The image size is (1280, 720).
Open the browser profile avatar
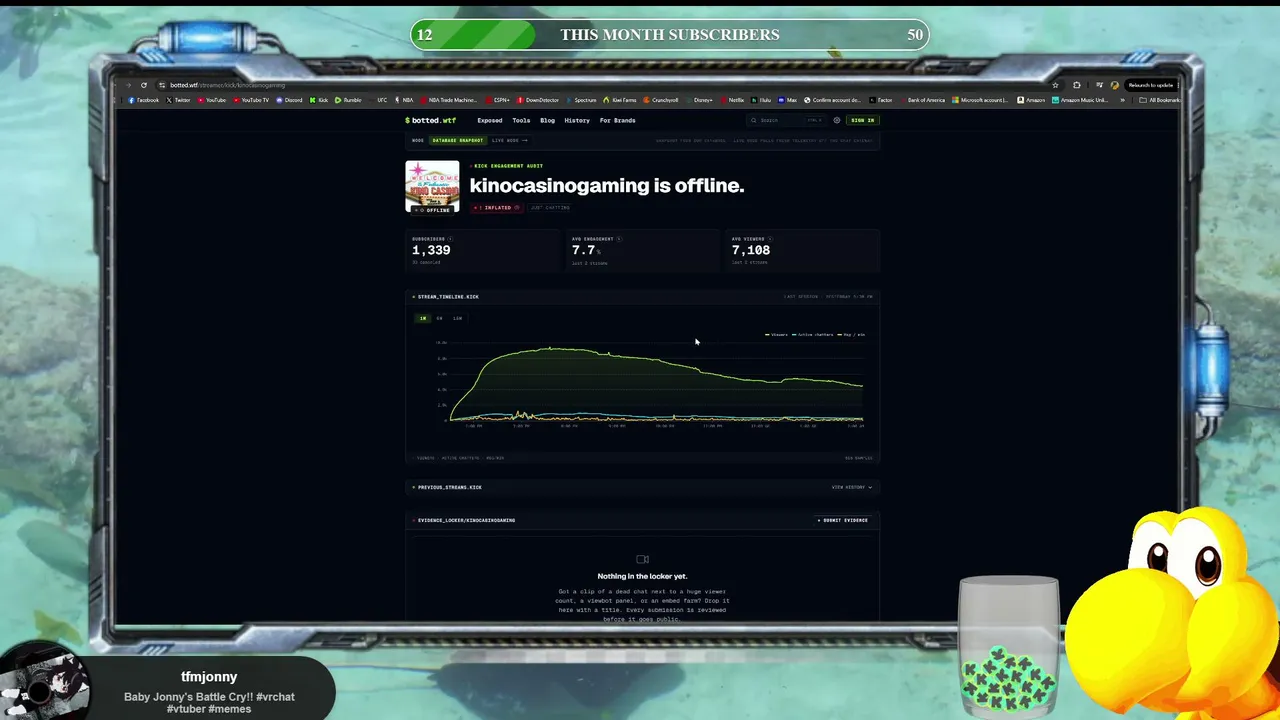(x=1115, y=85)
